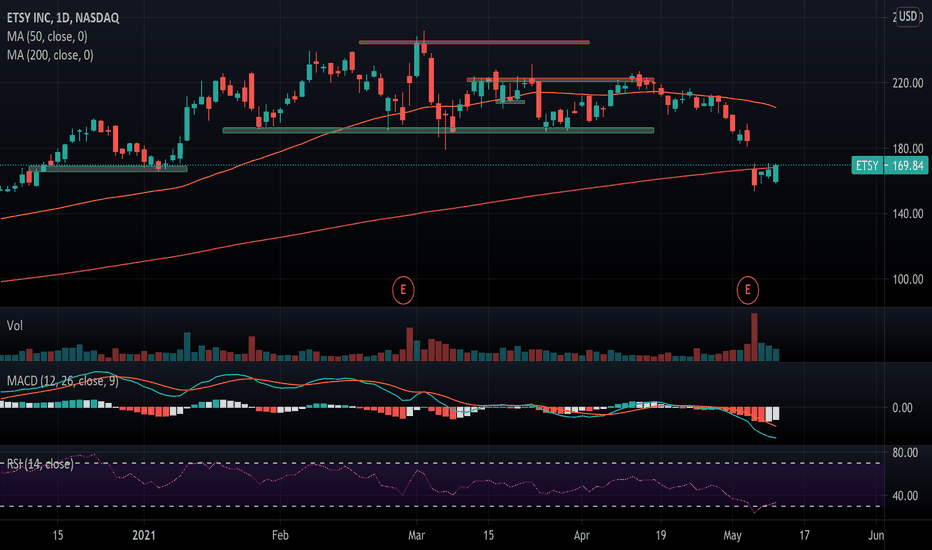Image resolution: width=932 pixels, height=550 pixels.
Task: Click the Mar date axis label
Action: click(416, 535)
